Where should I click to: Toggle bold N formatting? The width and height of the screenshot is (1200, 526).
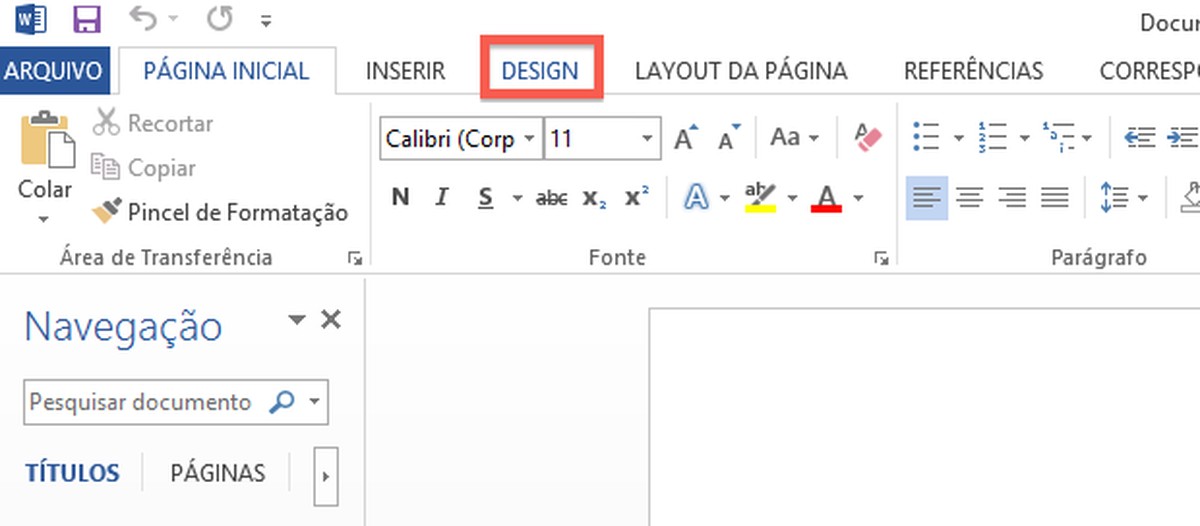[x=401, y=198]
